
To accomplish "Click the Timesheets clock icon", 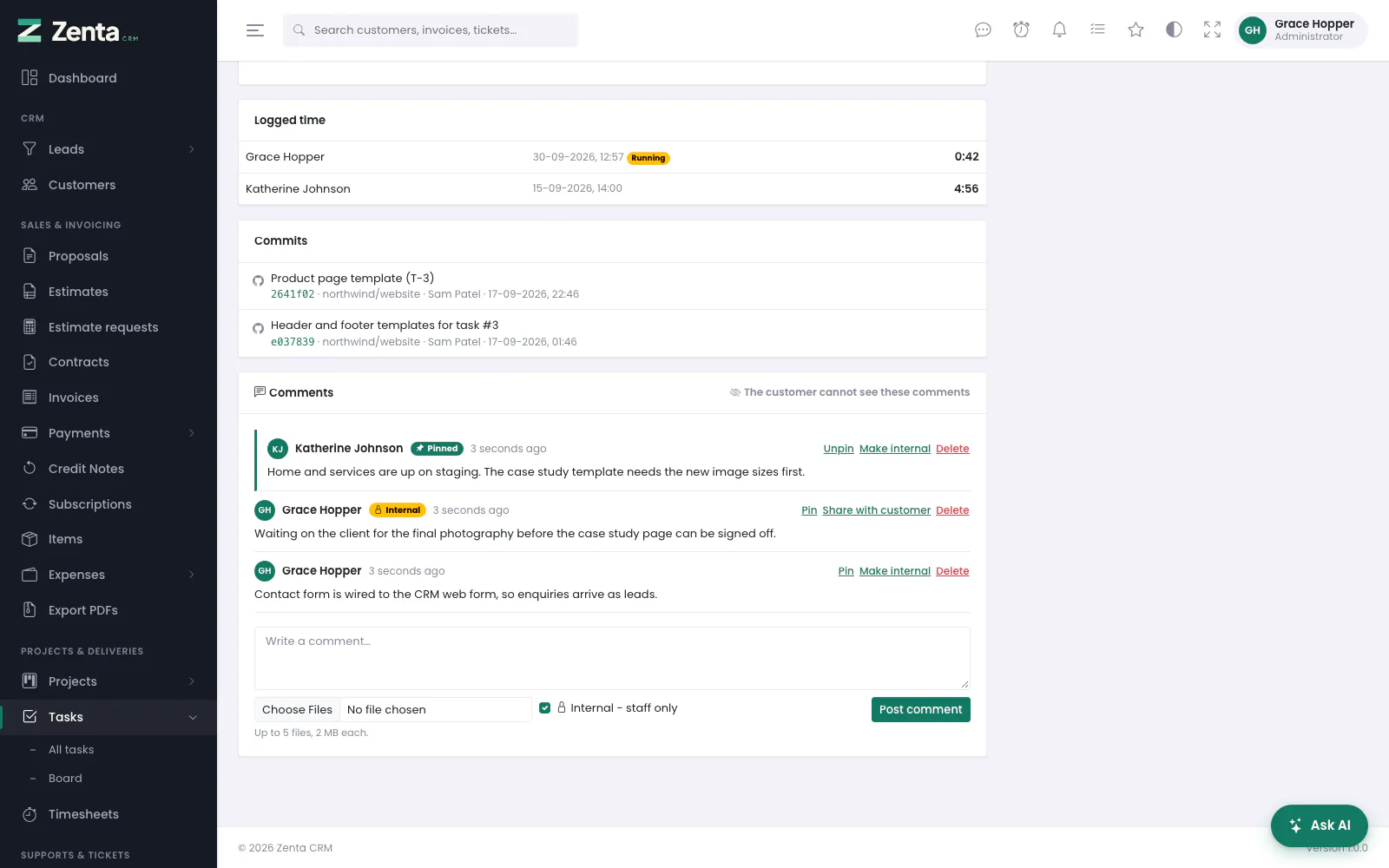I will coord(30,814).
